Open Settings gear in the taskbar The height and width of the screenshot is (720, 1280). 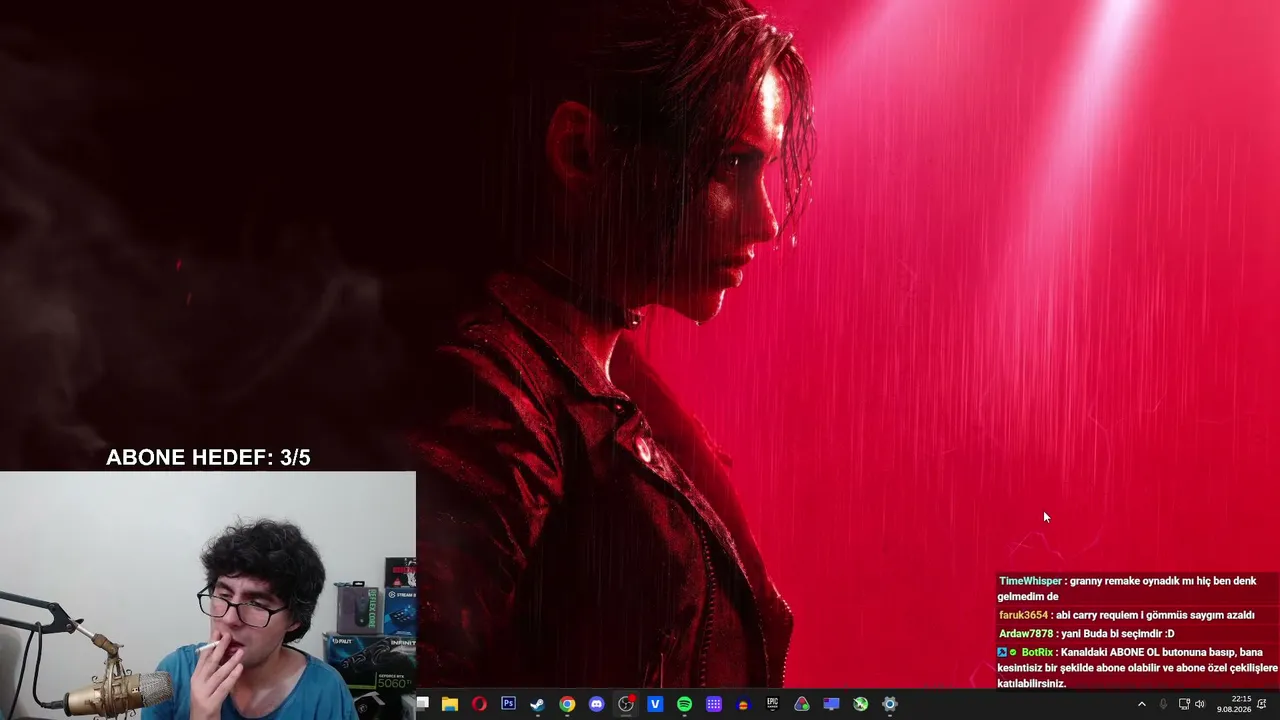(x=890, y=704)
